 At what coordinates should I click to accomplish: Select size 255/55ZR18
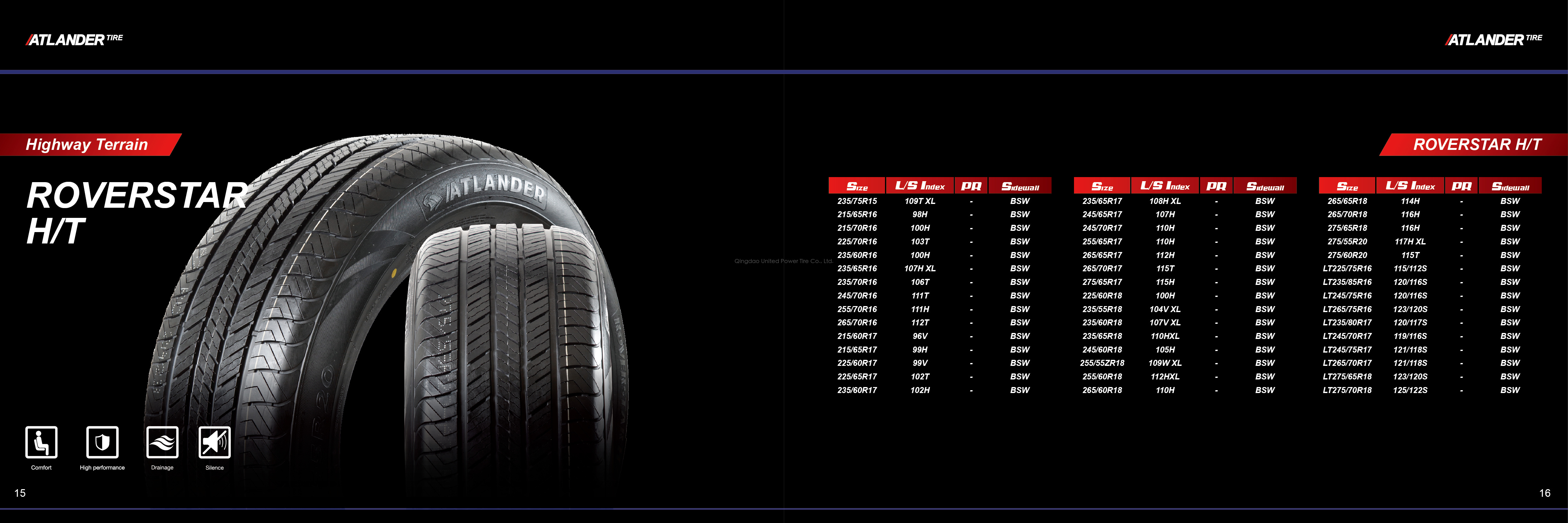(1102, 363)
